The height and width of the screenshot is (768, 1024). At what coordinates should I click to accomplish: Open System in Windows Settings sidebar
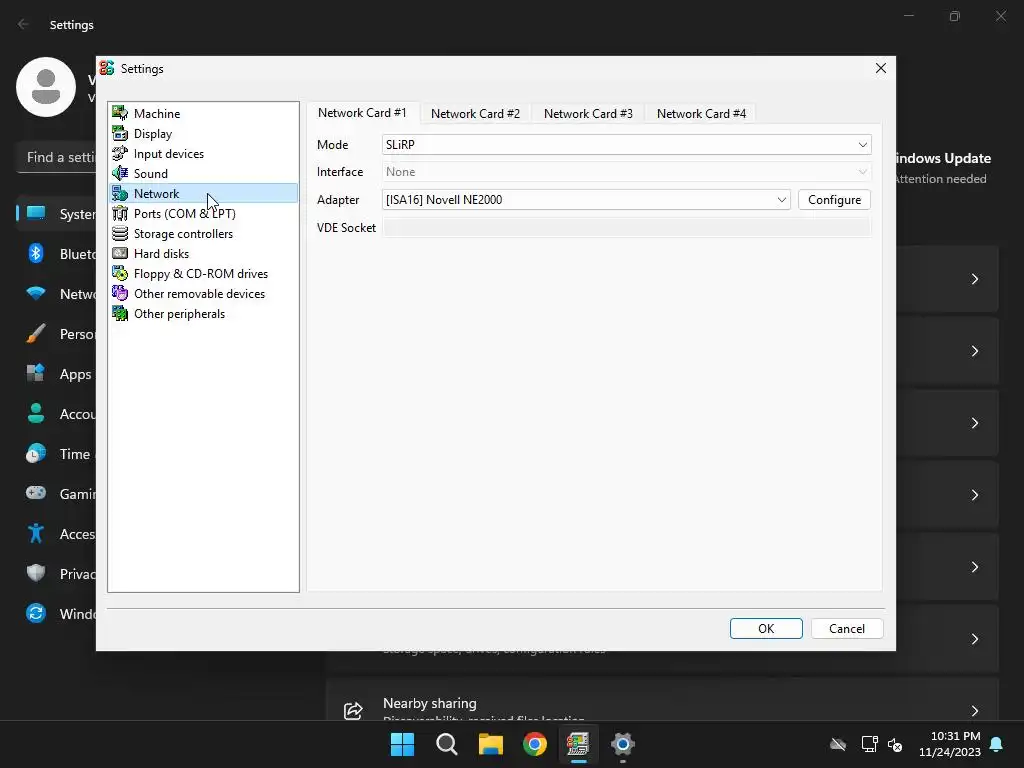click(x=57, y=214)
